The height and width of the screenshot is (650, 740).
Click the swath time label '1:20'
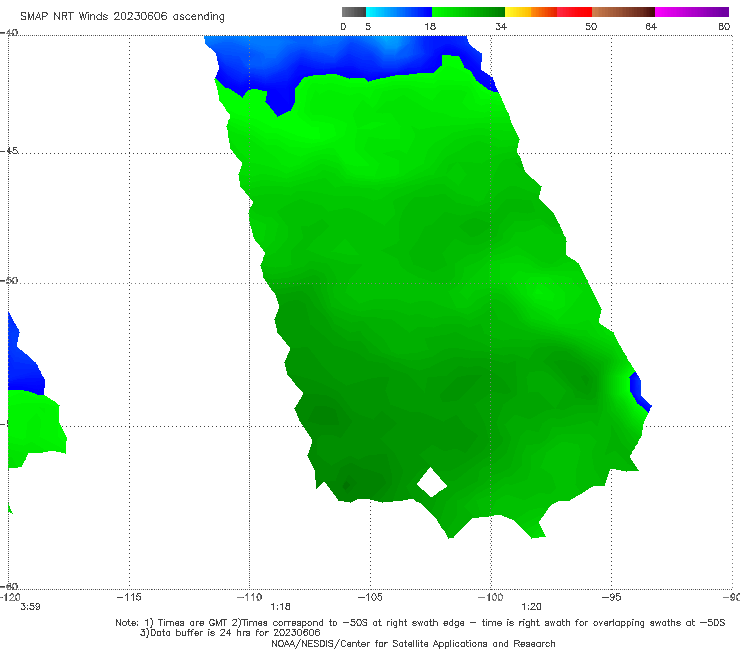(531, 607)
